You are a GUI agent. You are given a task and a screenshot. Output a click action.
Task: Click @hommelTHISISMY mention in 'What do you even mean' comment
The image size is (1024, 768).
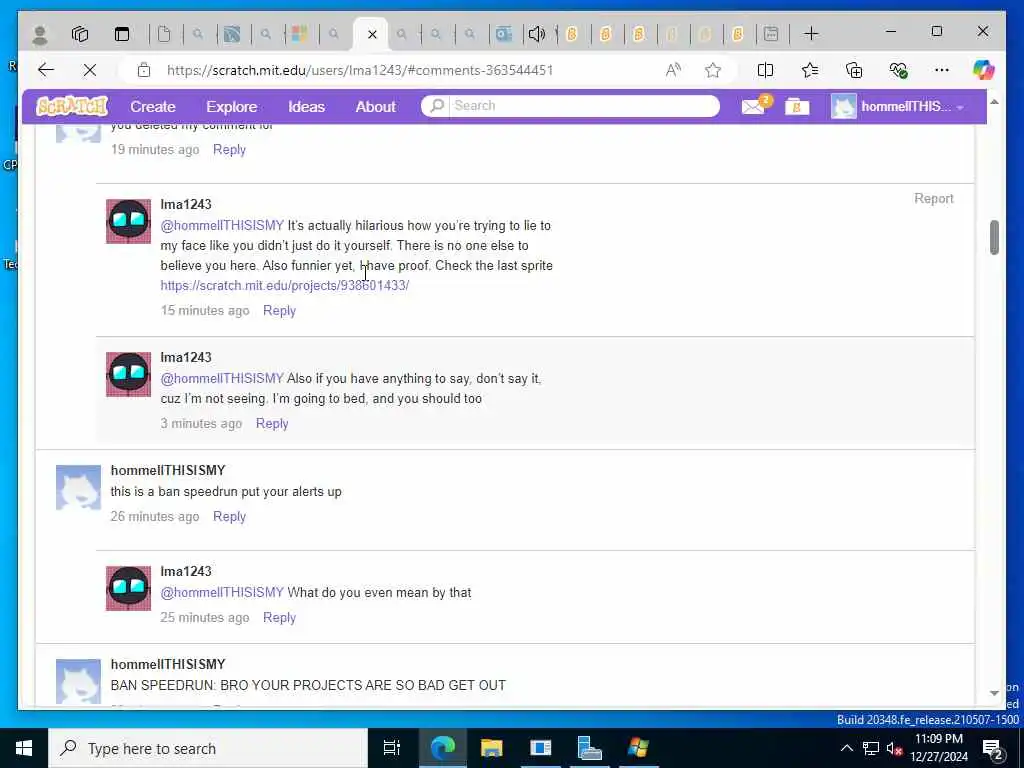pos(222,592)
